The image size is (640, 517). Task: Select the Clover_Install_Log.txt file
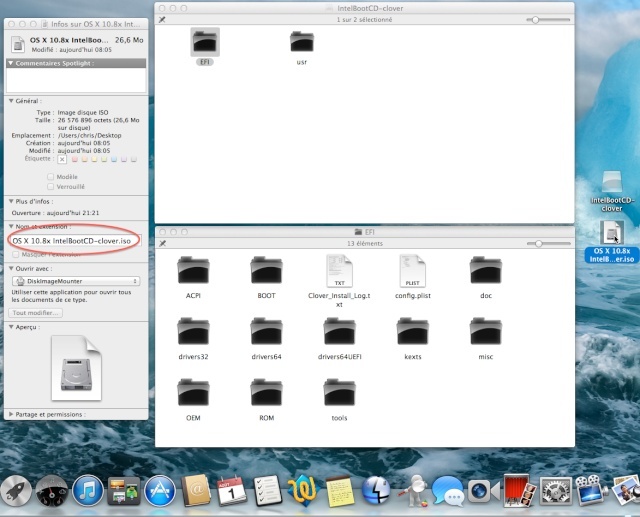point(339,271)
